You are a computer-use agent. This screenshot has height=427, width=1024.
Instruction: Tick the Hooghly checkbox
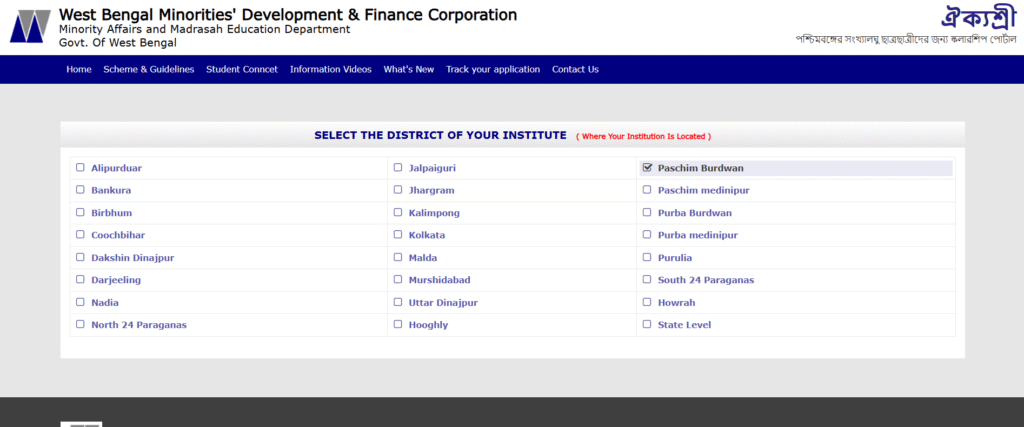point(398,324)
